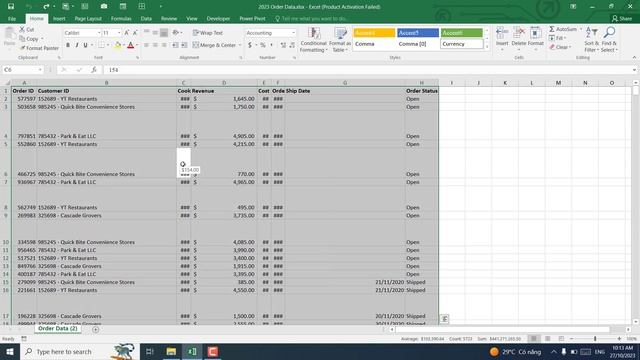Click the Windows search box in taskbar
640x360 pixels.
pyautogui.click(x=80, y=351)
